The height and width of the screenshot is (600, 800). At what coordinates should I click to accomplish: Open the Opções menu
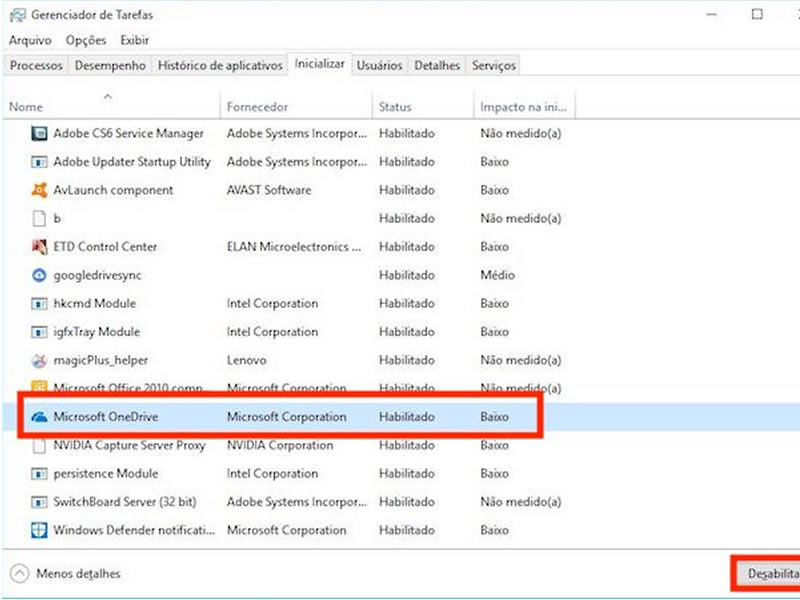[86, 40]
